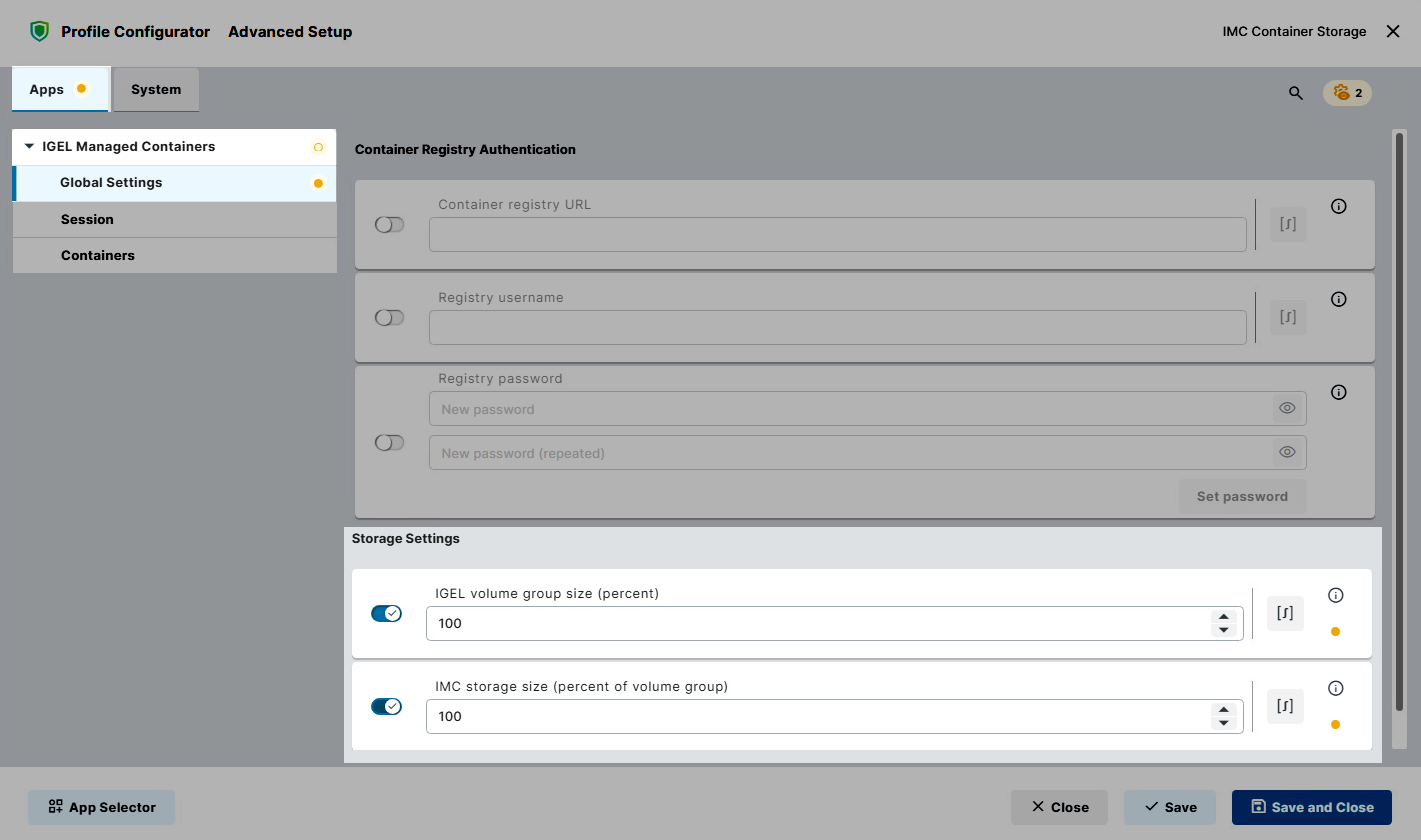
Task: Open info icon for Registry password
Action: 1339,392
